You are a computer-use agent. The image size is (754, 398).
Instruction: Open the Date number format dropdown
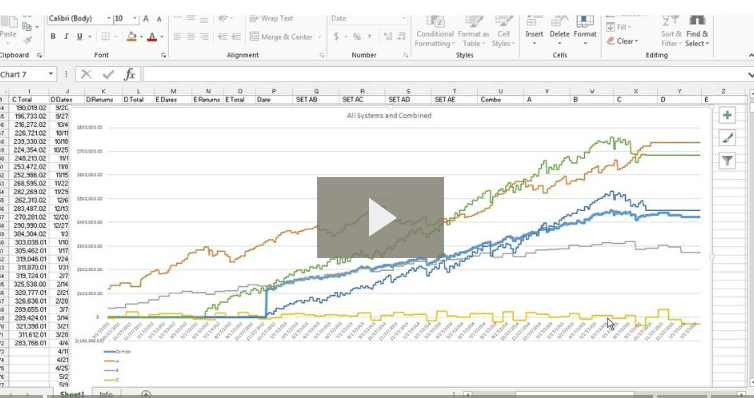pyautogui.click(x=403, y=19)
